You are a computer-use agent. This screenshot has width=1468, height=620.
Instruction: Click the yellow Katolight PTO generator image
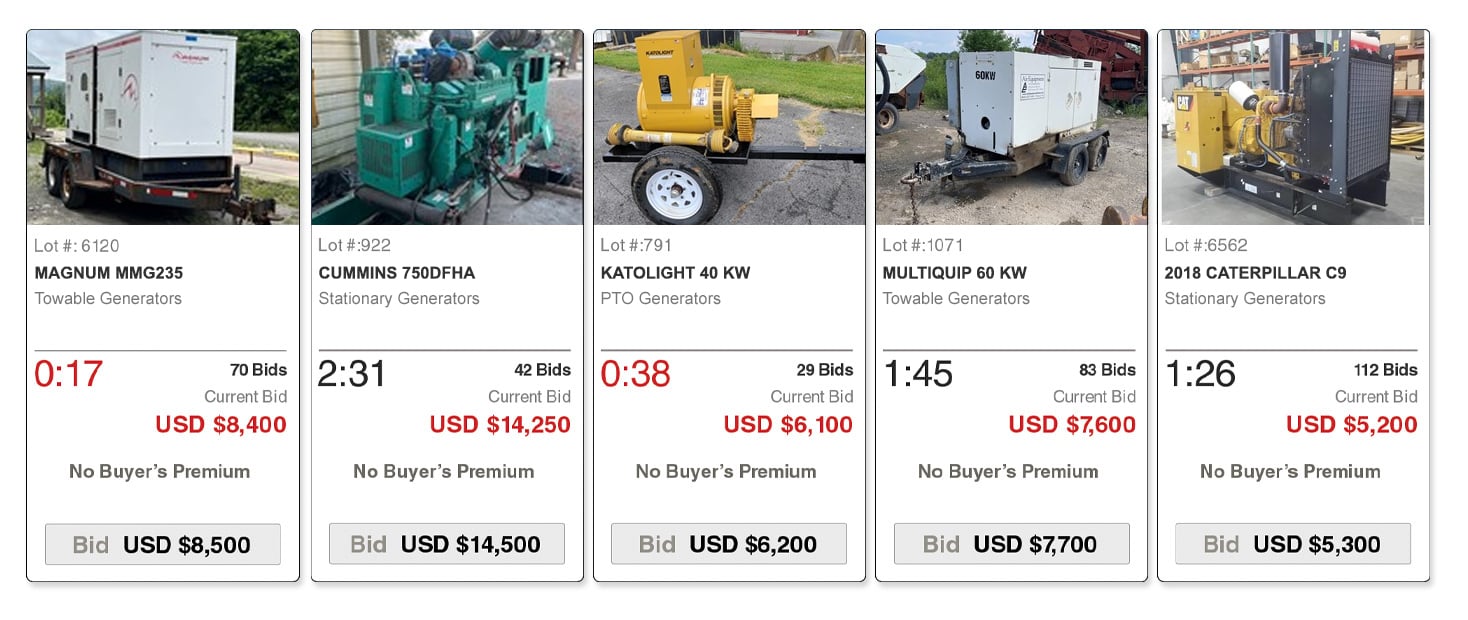point(728,126)
